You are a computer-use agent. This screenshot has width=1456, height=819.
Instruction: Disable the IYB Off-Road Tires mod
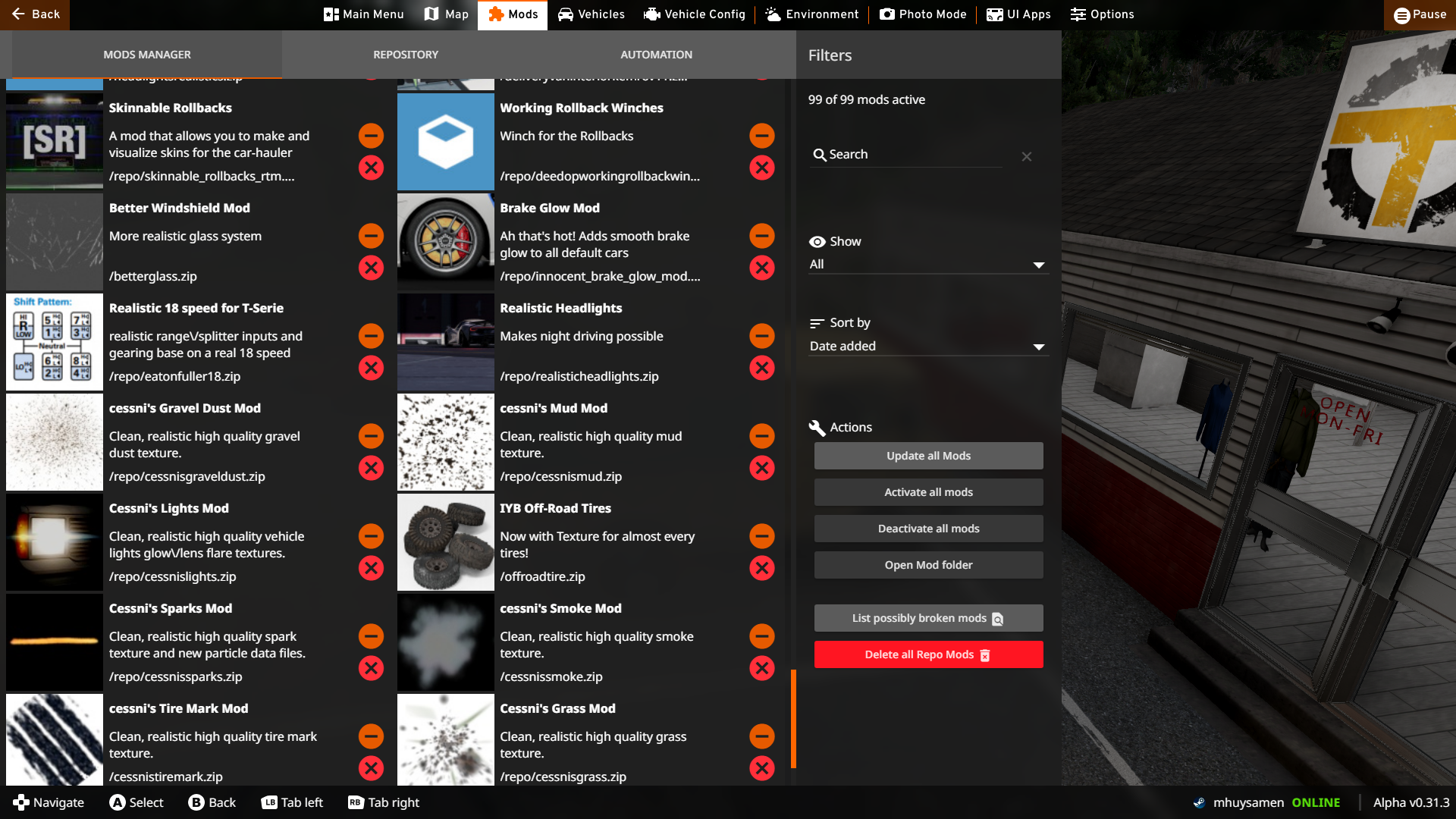pos(762,536)
